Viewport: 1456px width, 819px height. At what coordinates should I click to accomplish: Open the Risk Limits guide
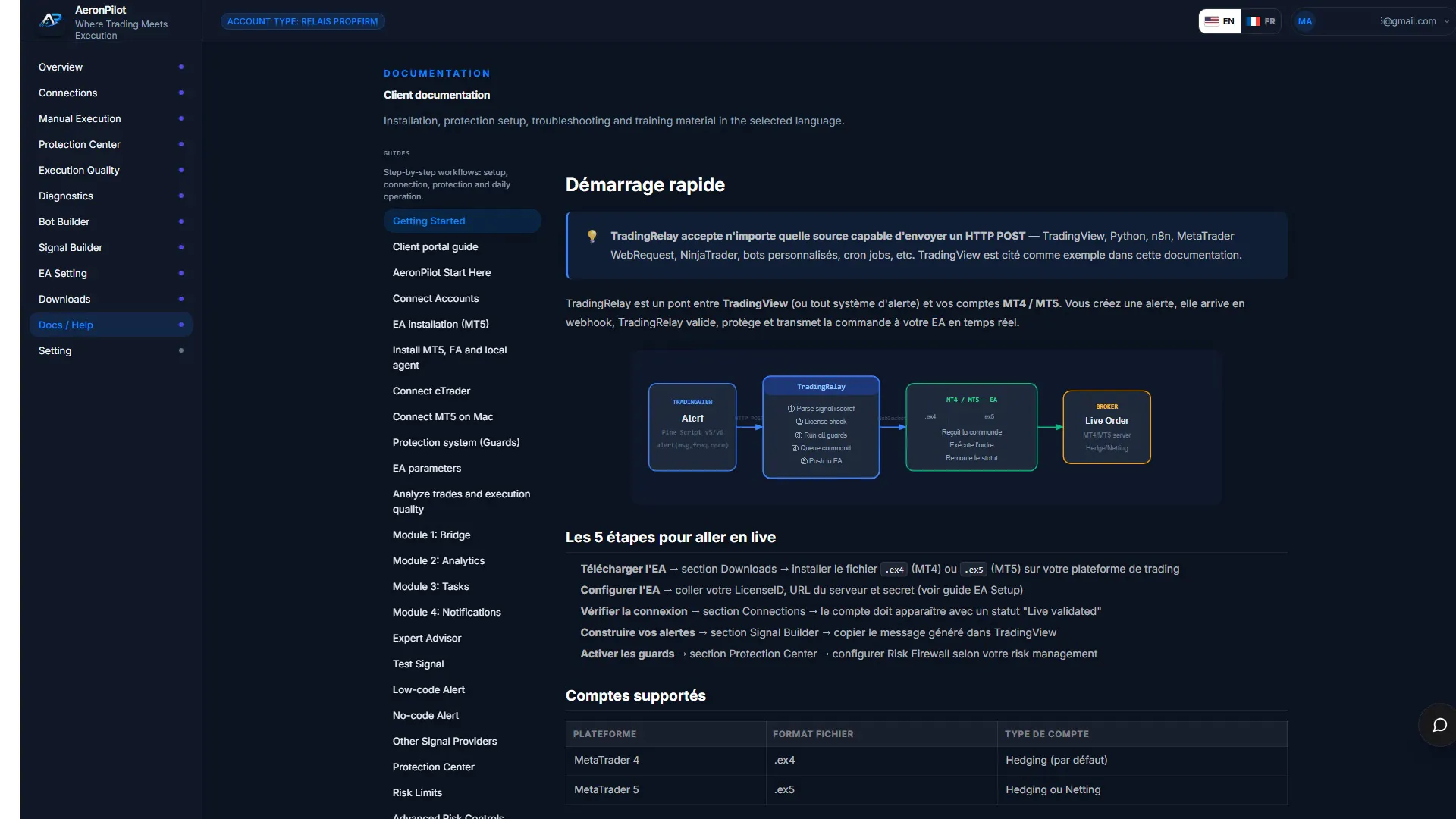coord(462,792)
